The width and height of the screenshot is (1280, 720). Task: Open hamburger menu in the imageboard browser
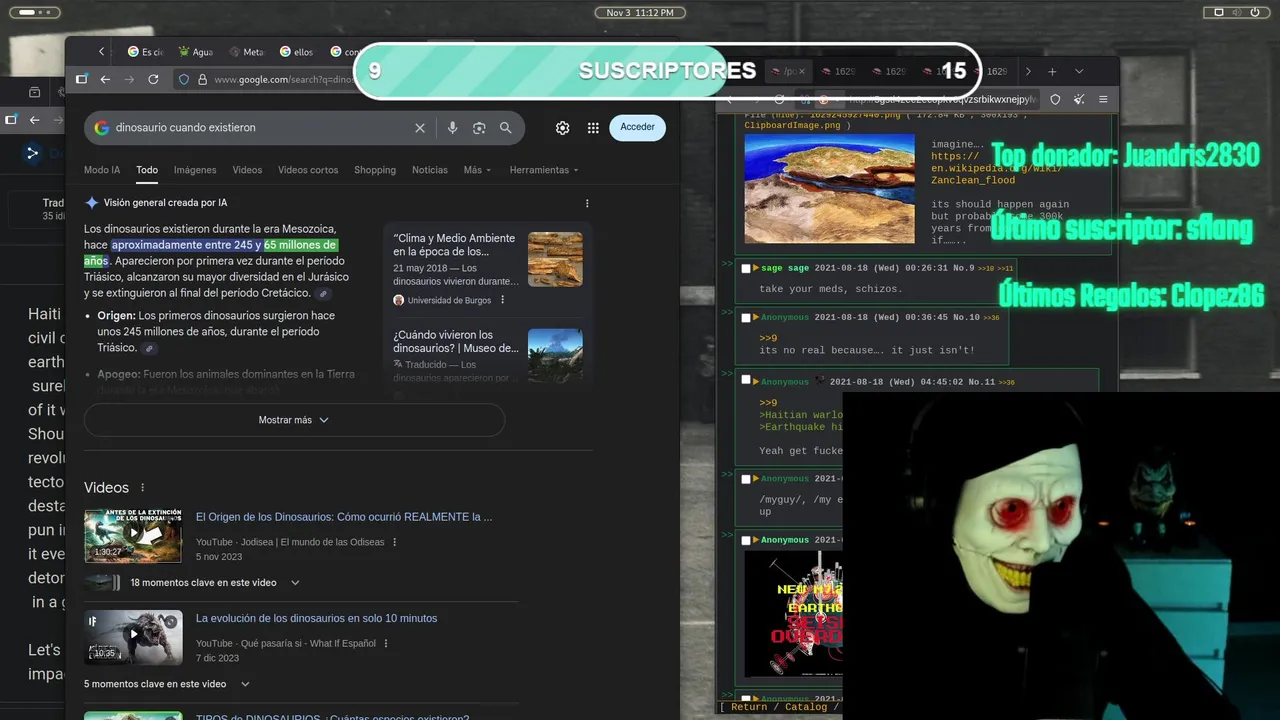click(x=1103, y=99)
